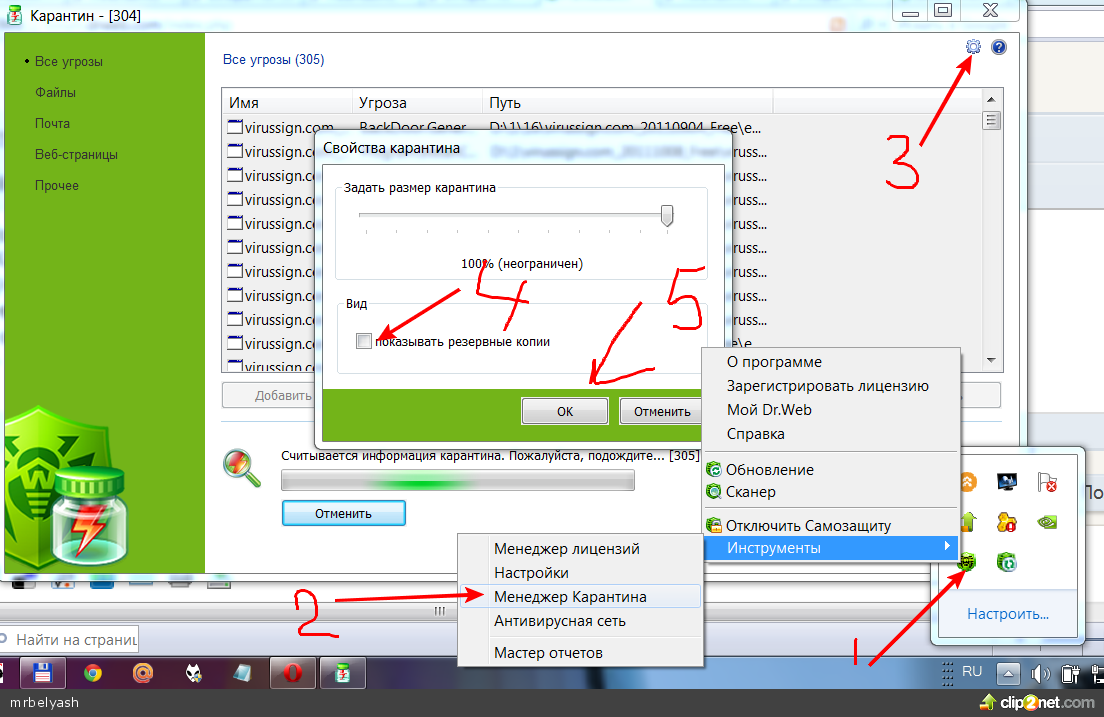
Task: Sort list by 'Путь' column header
Action: coord(628,102)
